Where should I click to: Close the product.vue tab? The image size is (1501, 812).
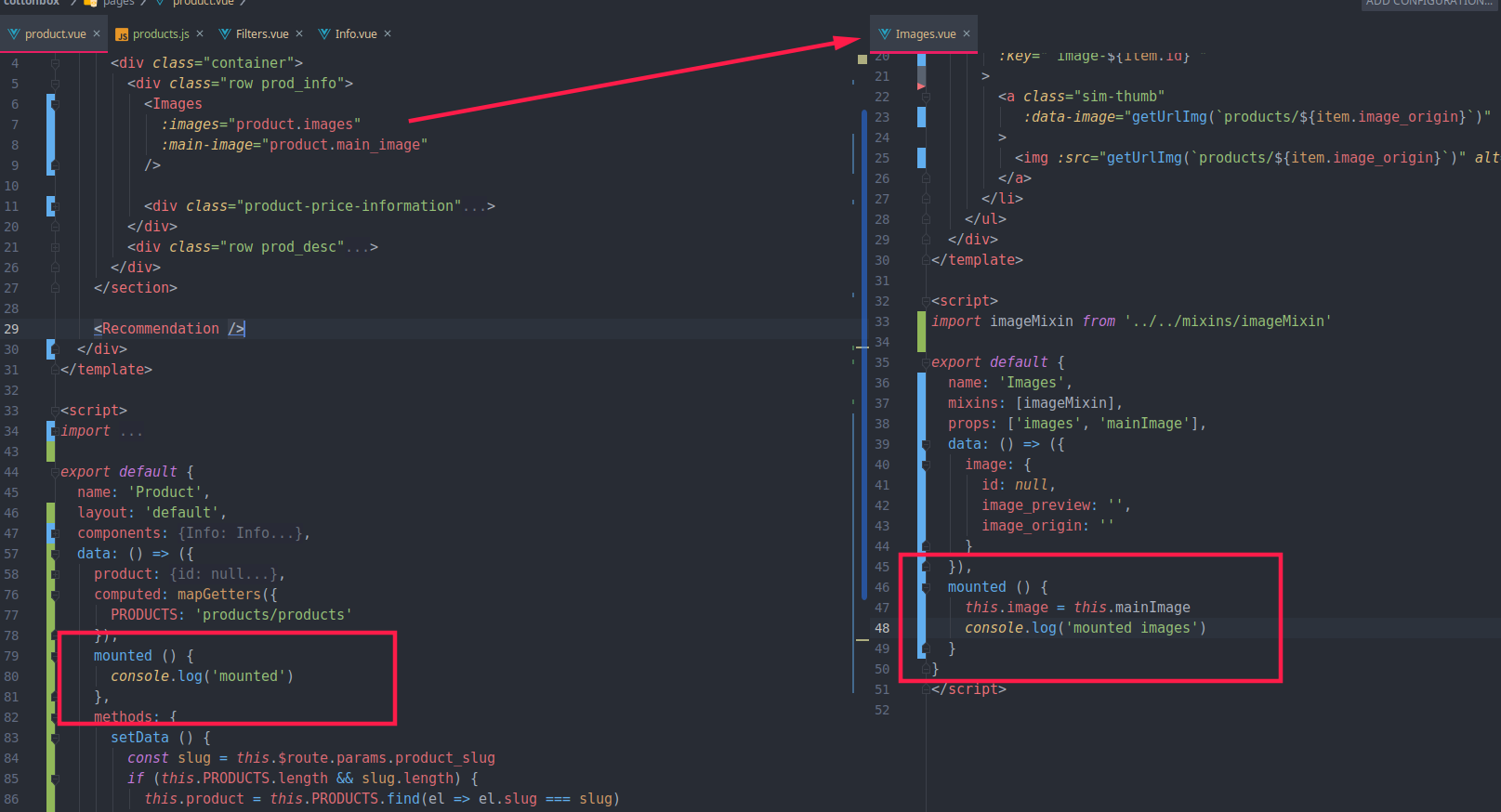point(97,33)
